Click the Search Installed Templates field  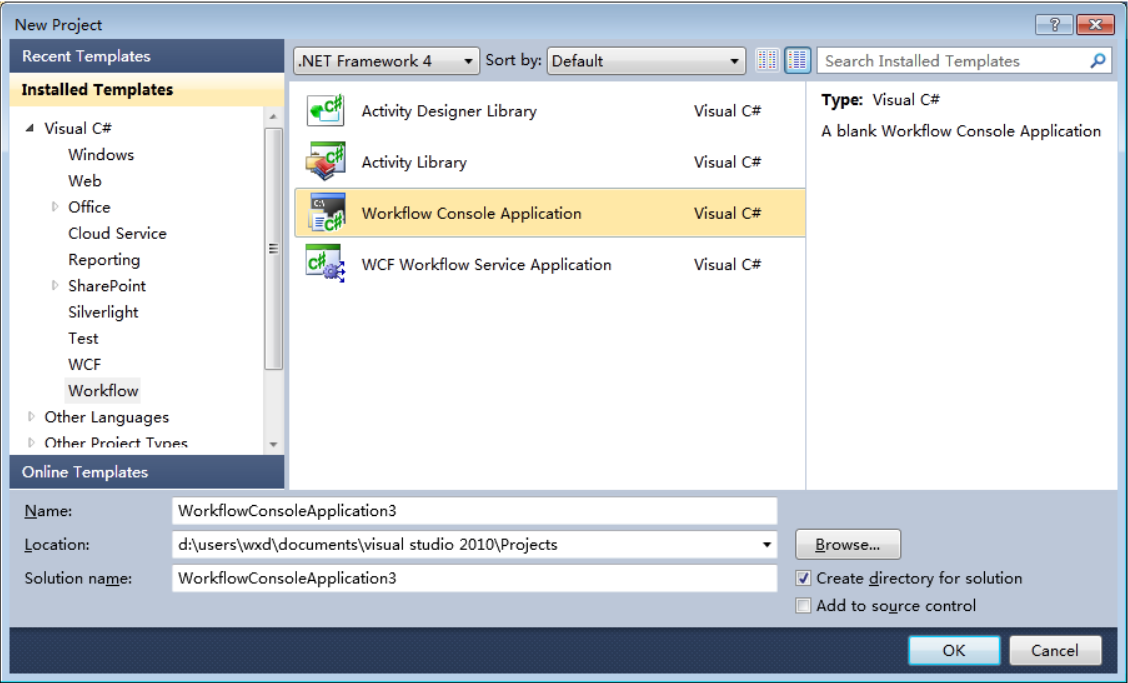pos(954,61)
